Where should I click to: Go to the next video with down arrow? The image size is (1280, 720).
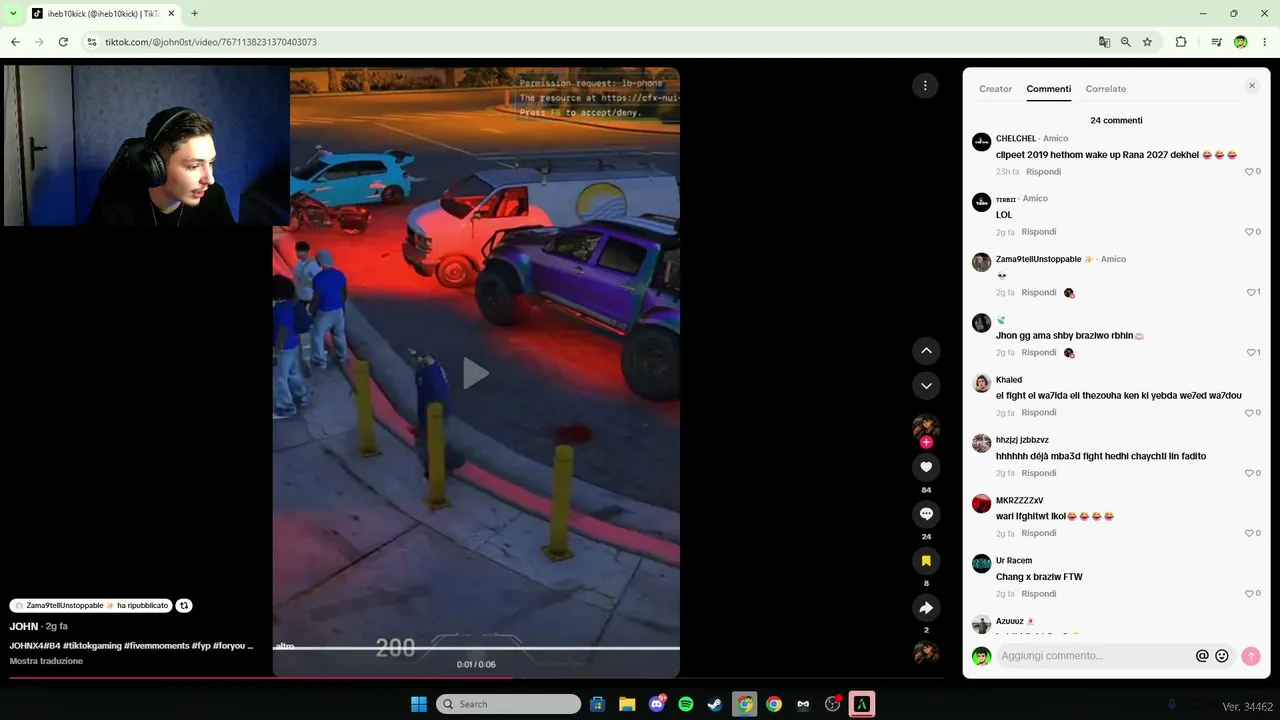pyautogui.click(x=926, y=386)
